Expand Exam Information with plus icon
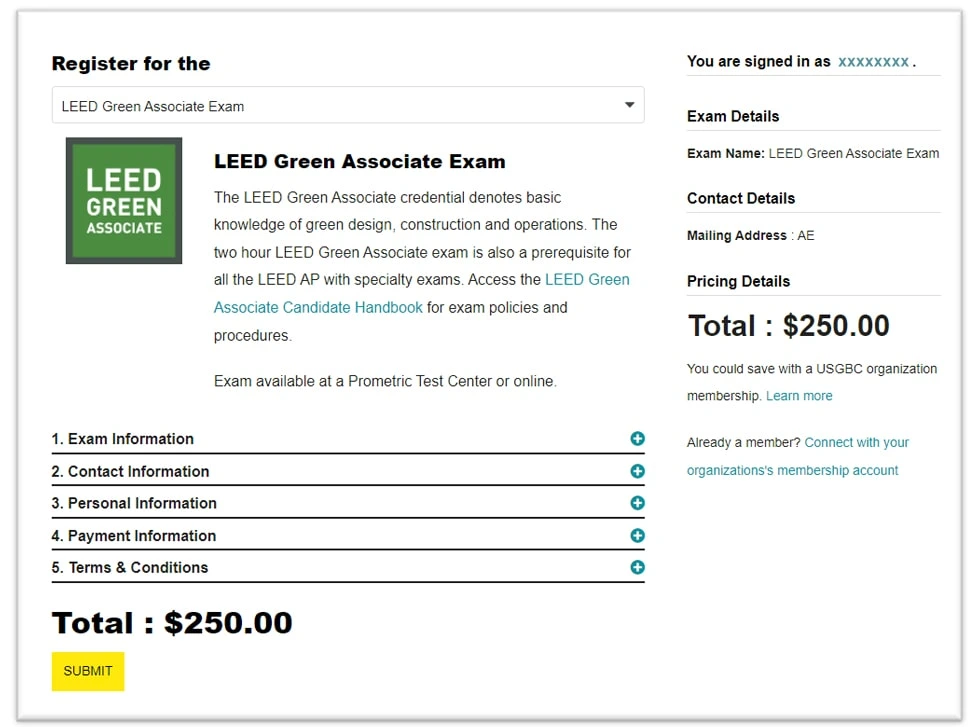The width and height of the screenshot is (979, 727). coord(637,438)
